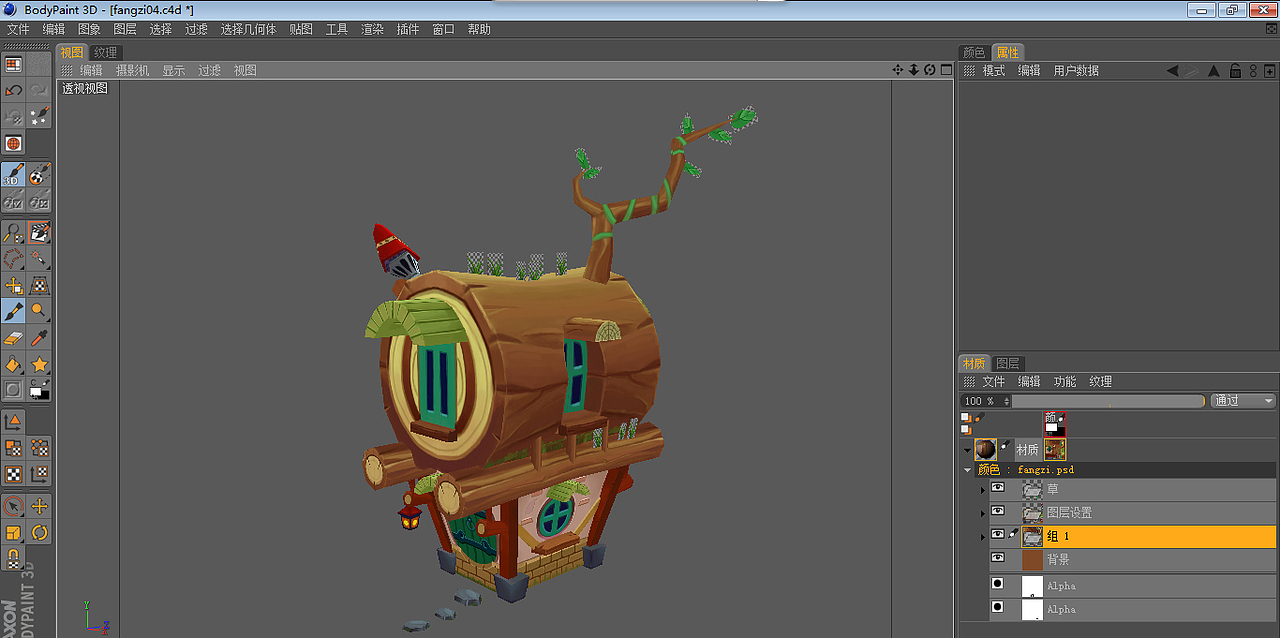The width and height of the screenshot is (1280, 638).
Task: Toggle the viewport maximize square icon
Action: (946, 70)
